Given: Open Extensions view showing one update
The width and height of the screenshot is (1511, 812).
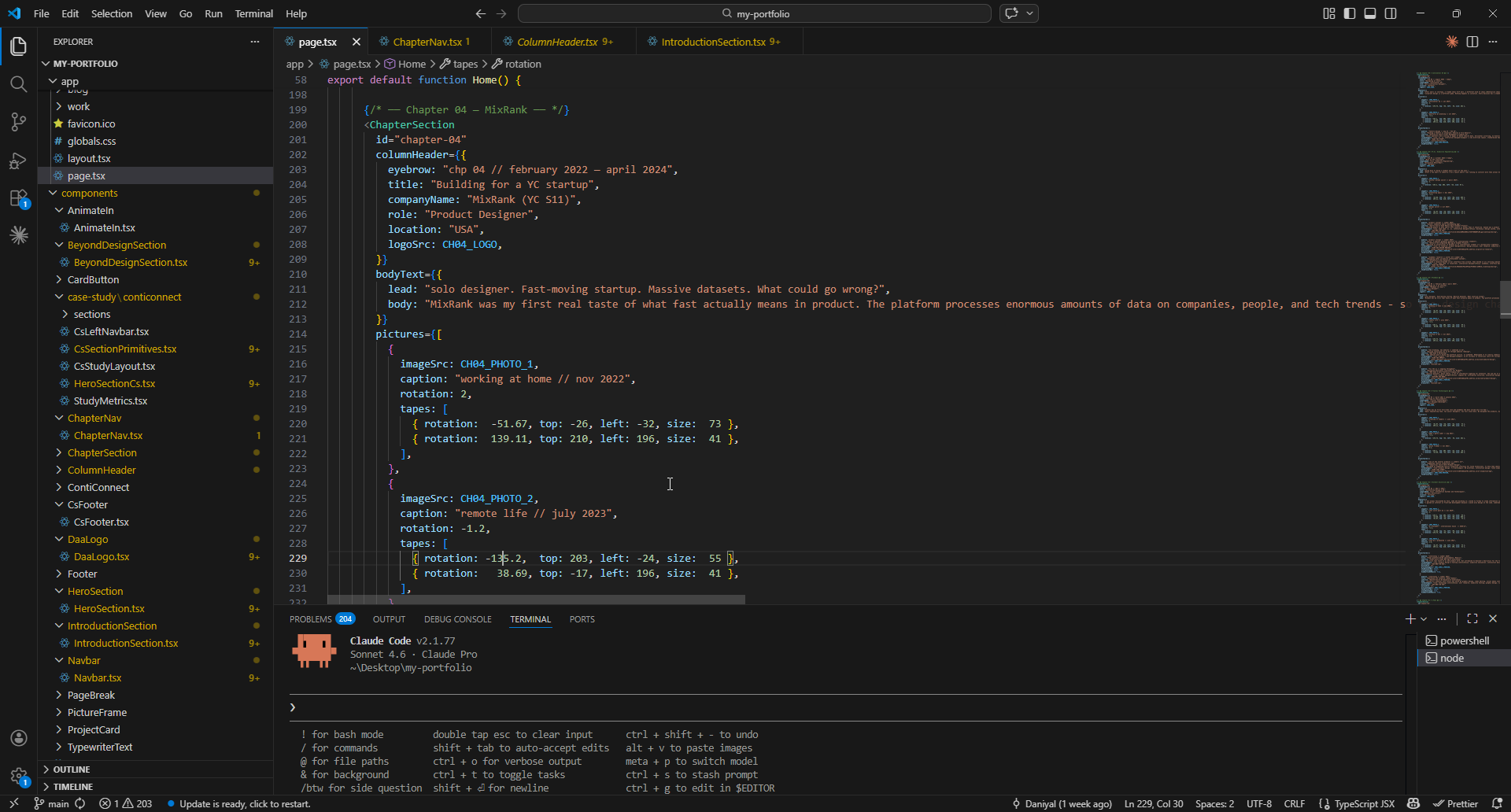Looking at the screenshot, I should click(x=19, y=197).
